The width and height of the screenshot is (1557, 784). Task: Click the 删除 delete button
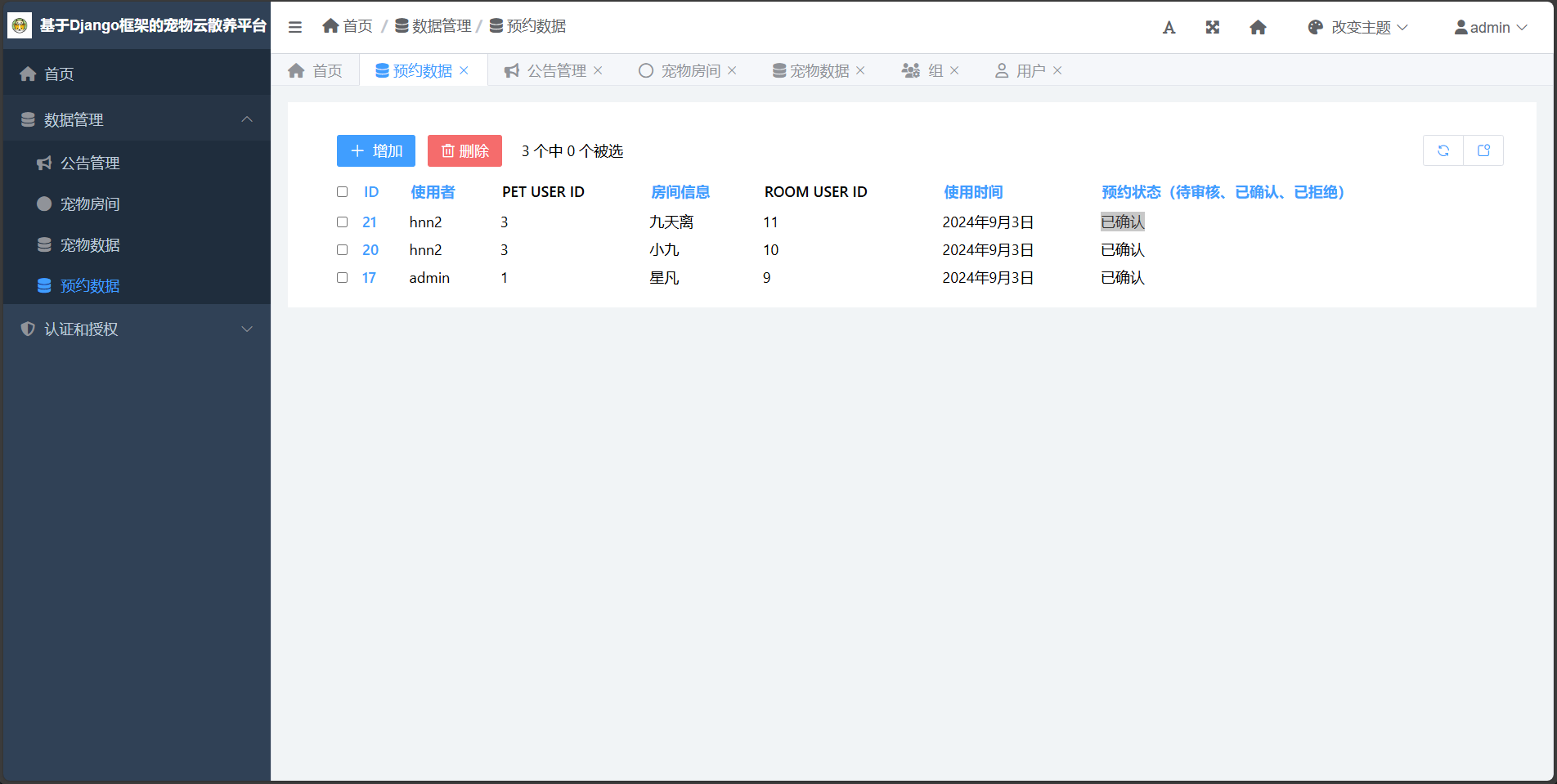pyautogui.click(x=464, y=150)
